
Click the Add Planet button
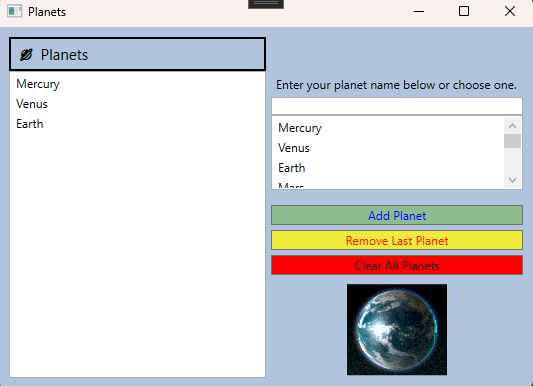[x=397, y=215]
